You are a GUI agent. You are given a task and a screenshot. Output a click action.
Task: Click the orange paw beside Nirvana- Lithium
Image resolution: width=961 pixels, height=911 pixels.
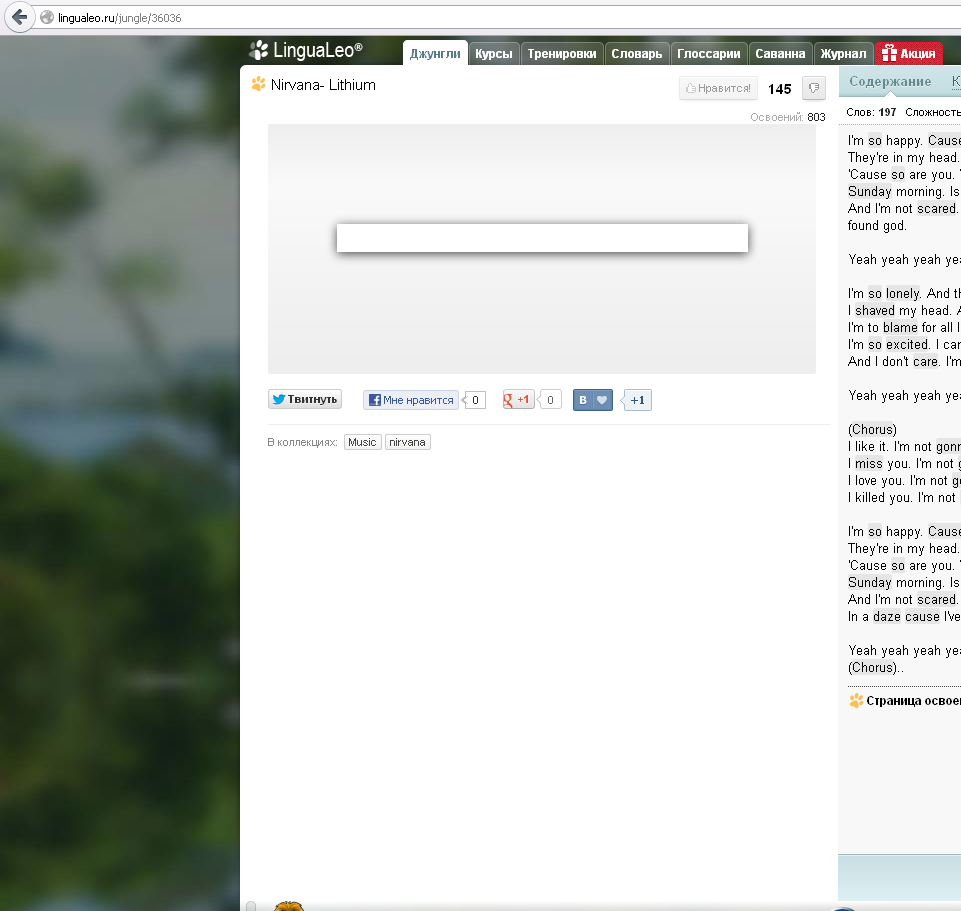259,84
